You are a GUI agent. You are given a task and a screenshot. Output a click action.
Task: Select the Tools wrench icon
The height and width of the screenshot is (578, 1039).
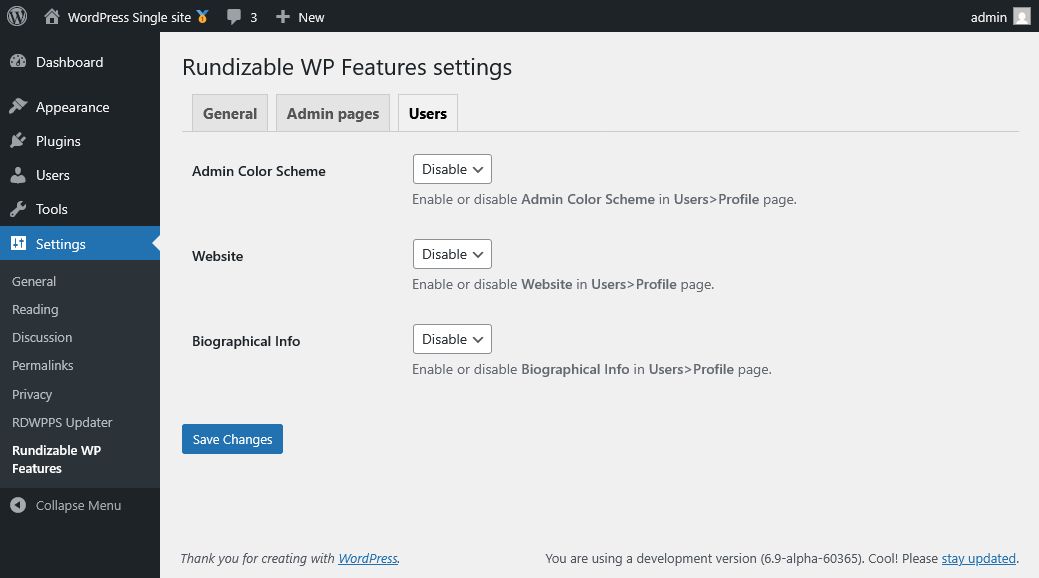[x=20, y=209]
